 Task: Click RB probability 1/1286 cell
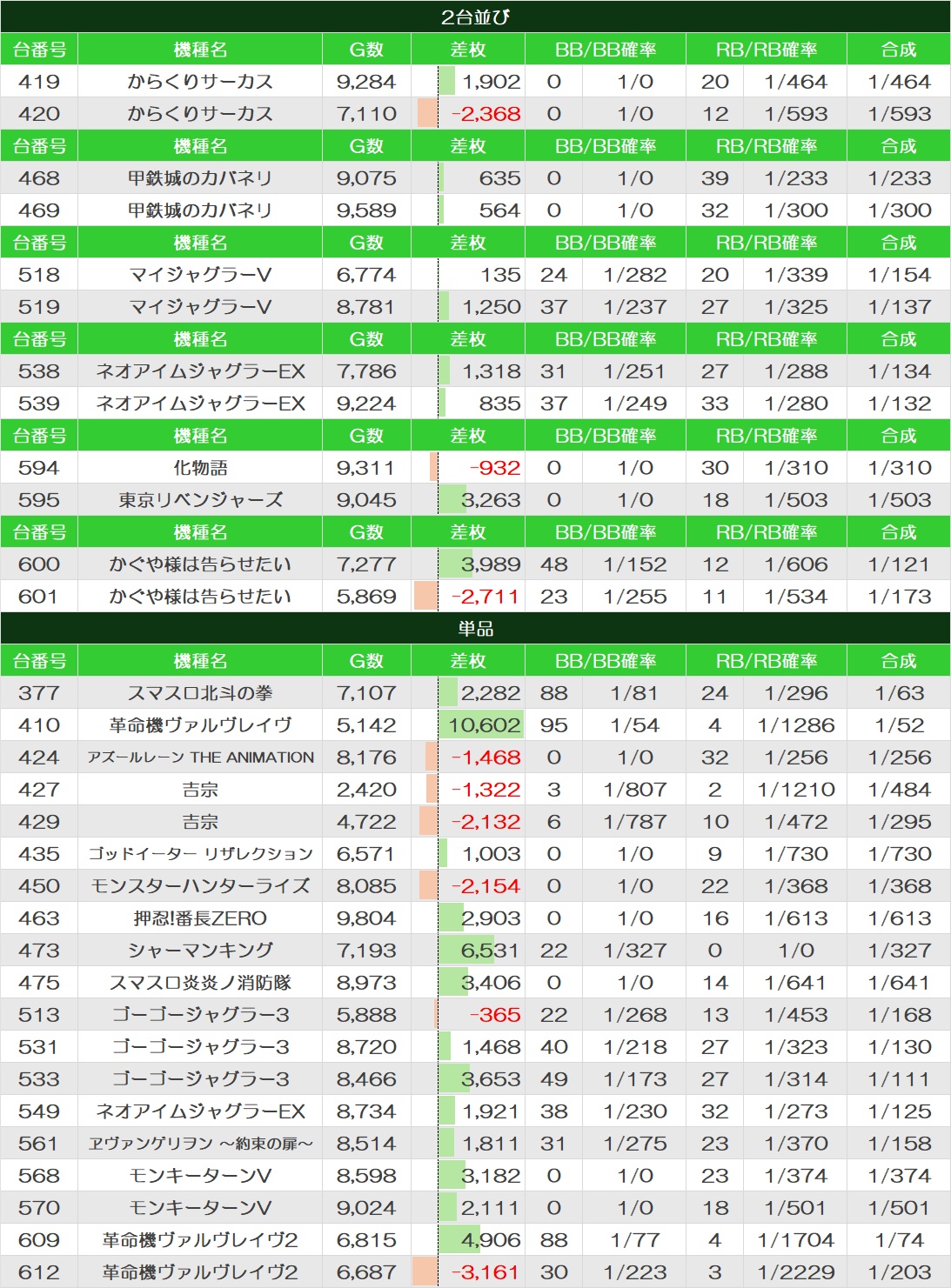point(796,725)
